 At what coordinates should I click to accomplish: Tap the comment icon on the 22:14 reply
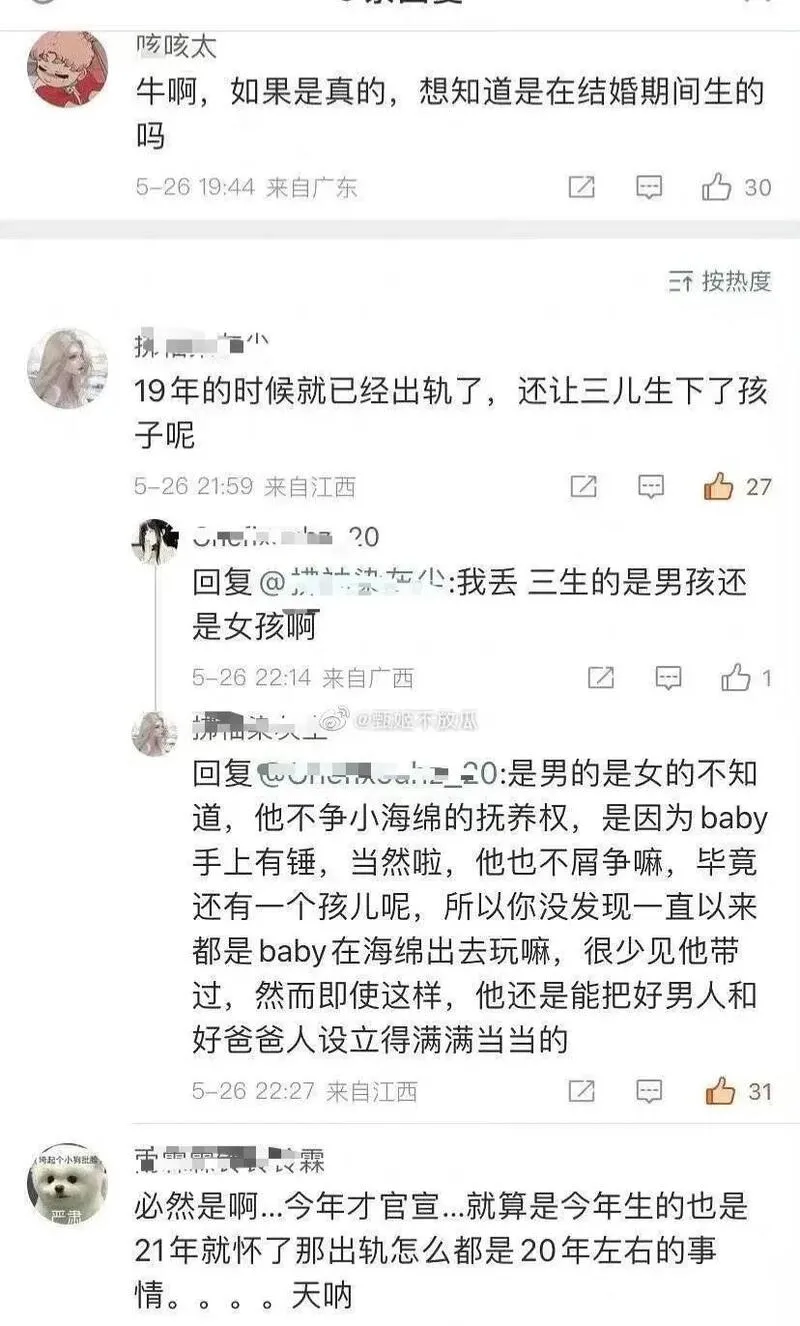coord(668,678)
